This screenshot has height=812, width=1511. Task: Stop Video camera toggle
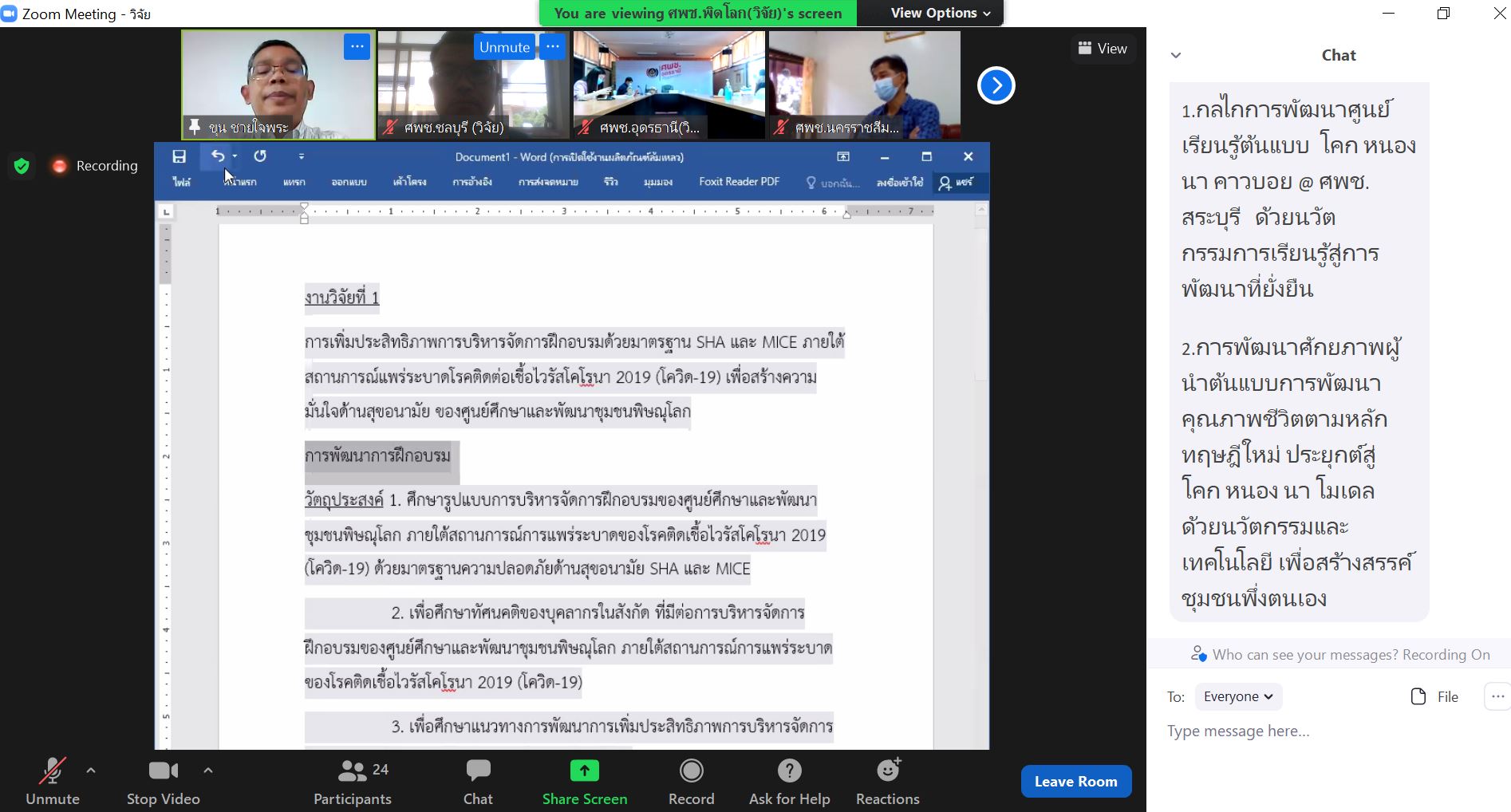[164, 771]
